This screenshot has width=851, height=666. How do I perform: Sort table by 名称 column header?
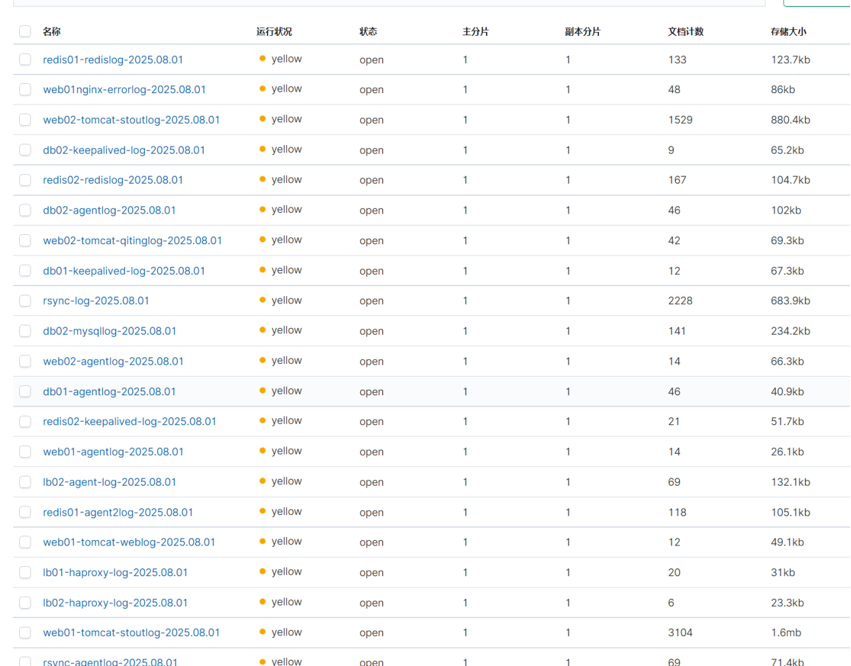pyautogui.click(x=52, y=31)
